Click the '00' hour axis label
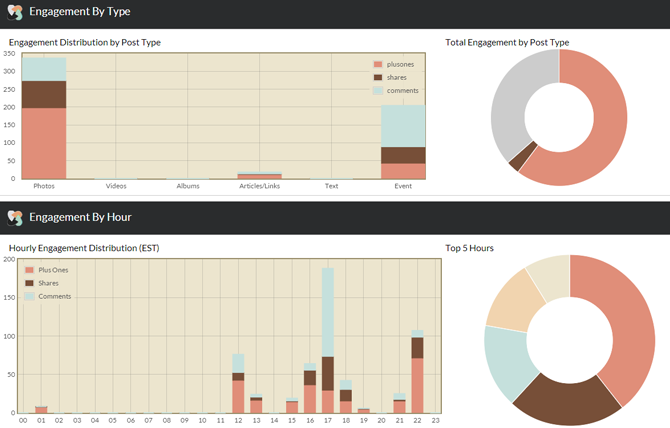The width and height of the screenshot is (670, 428). (x=23, y=420)
